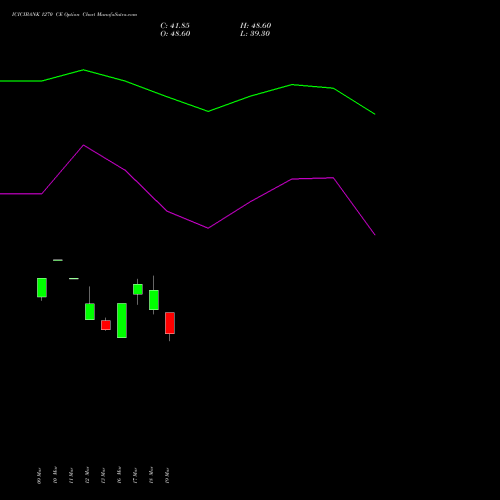Select the tall green candle for 16 Mar
This screenshot has height=500, width=500.
coord(122,320)
